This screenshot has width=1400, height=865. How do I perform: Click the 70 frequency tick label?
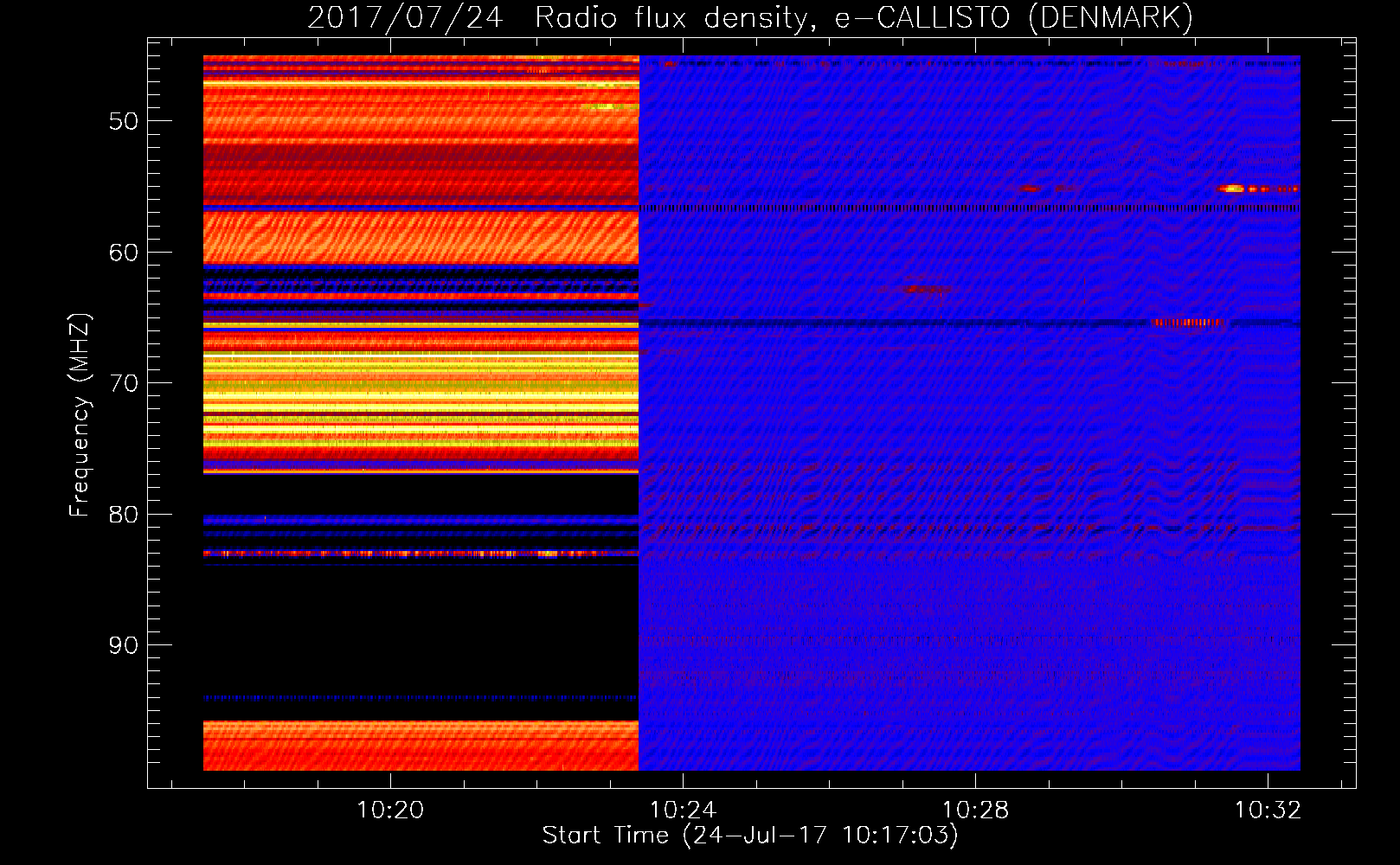(x=124, y=383)
